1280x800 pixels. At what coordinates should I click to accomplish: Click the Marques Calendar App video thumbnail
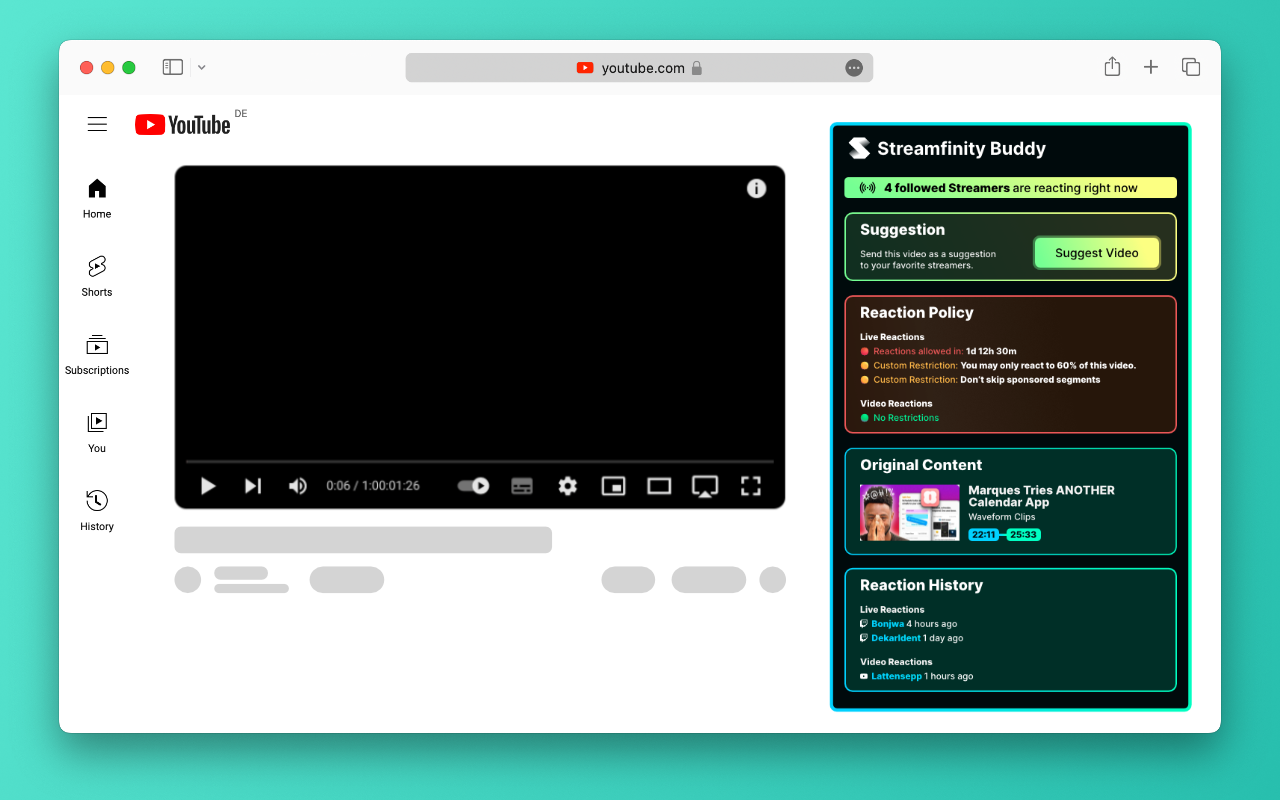click(910, 513)
